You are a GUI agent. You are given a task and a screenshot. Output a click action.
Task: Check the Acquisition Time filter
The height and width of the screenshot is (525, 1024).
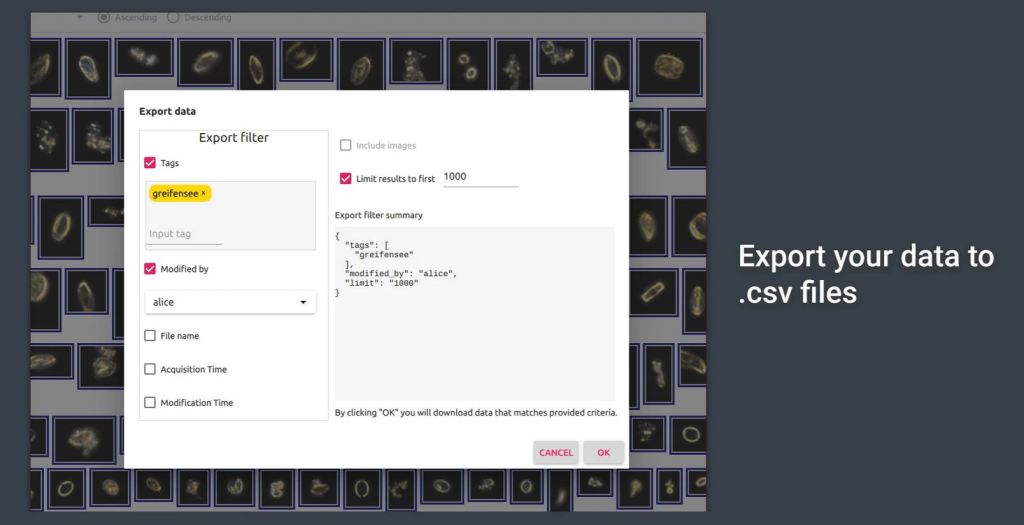pos(150,369)
